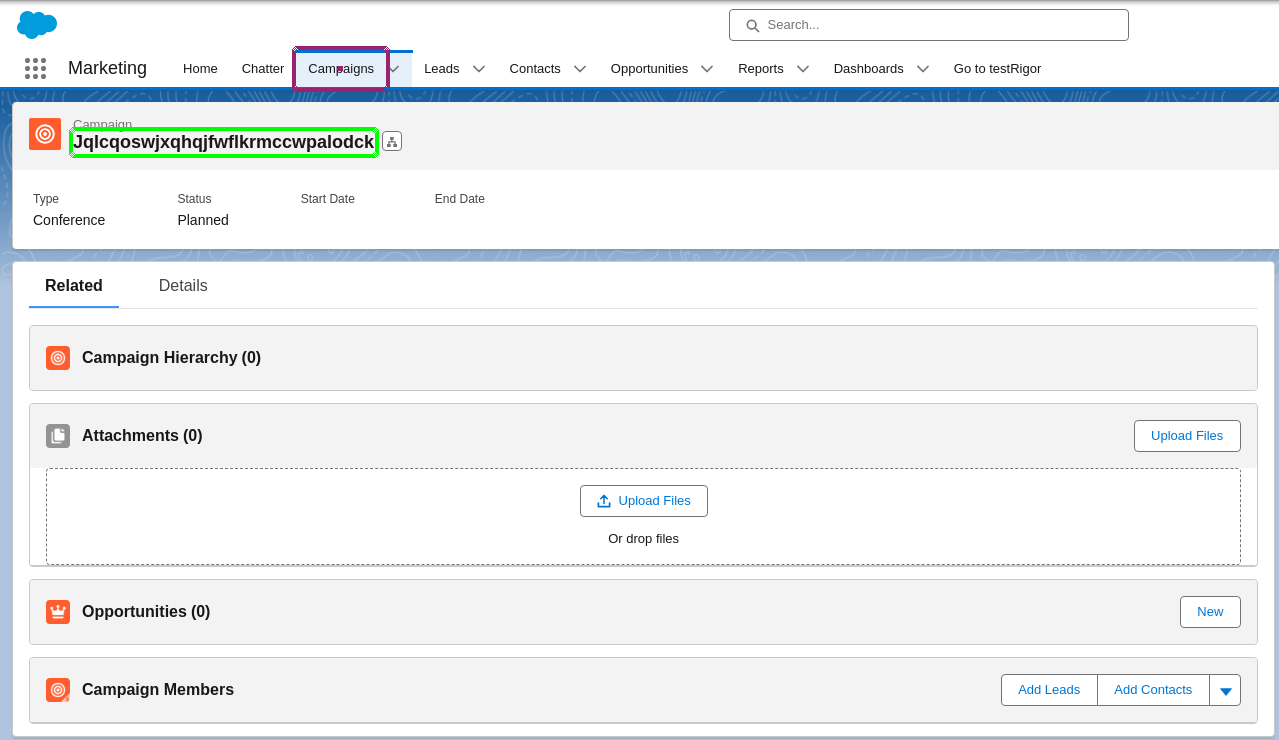Expand the Contacts tab dropdown chevron

click(580, 68)
